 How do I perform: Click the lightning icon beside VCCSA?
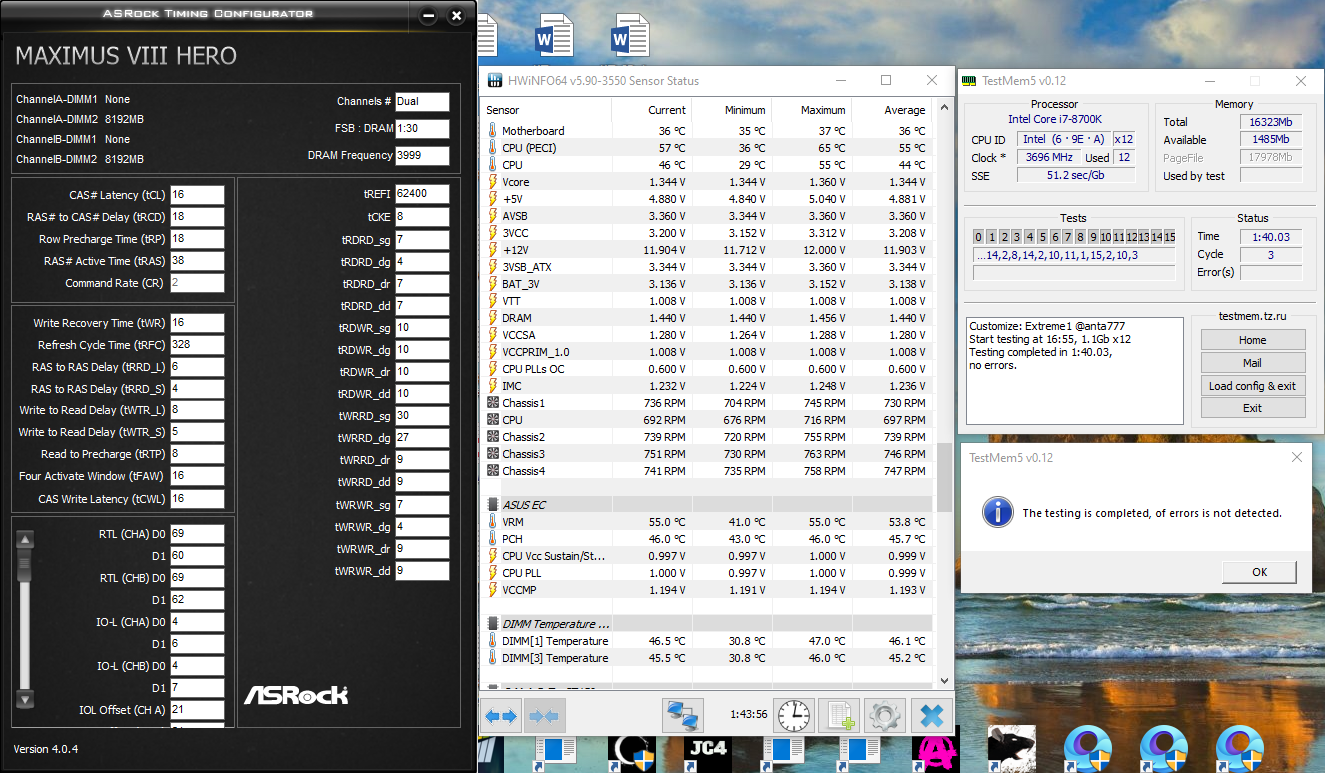tap(492, 334)
